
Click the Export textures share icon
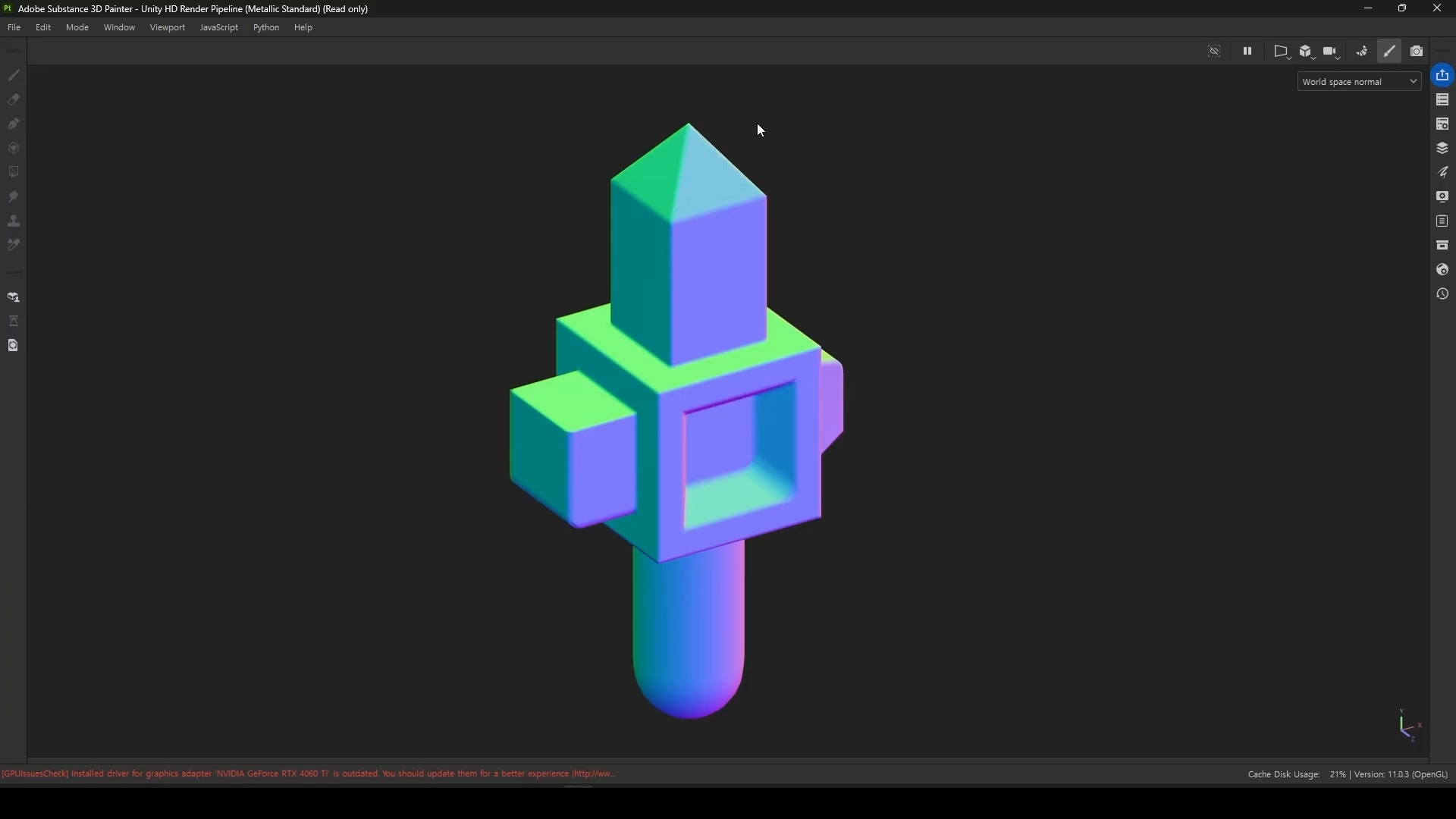tap(1443, 76)
